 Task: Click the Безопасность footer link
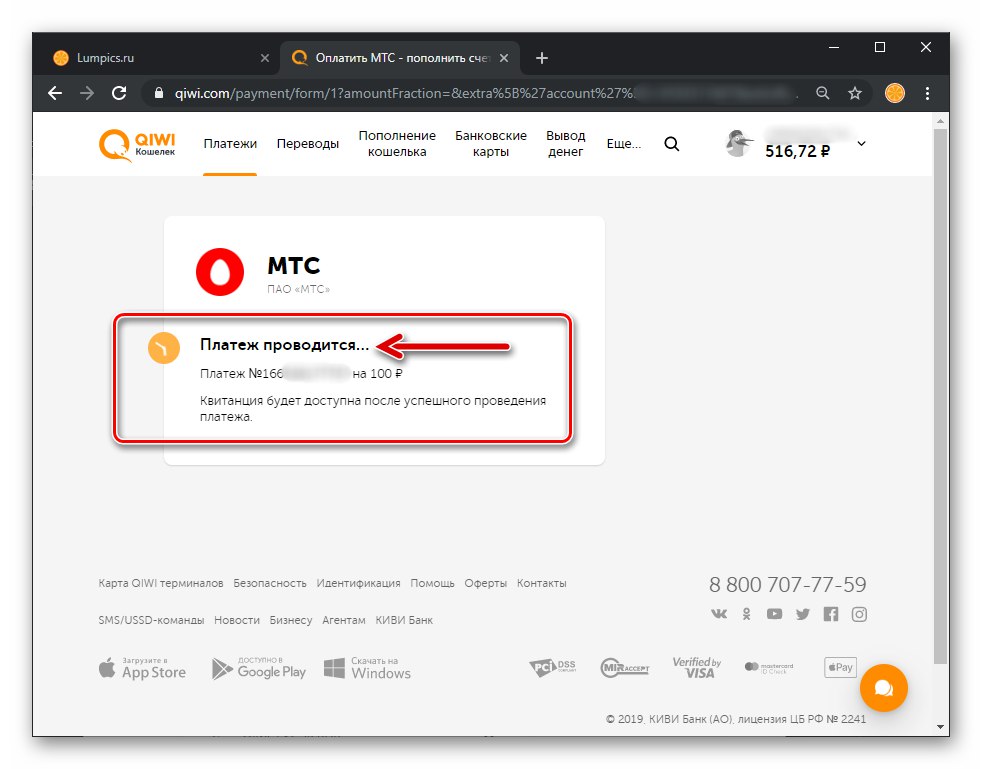coord(273,583)
